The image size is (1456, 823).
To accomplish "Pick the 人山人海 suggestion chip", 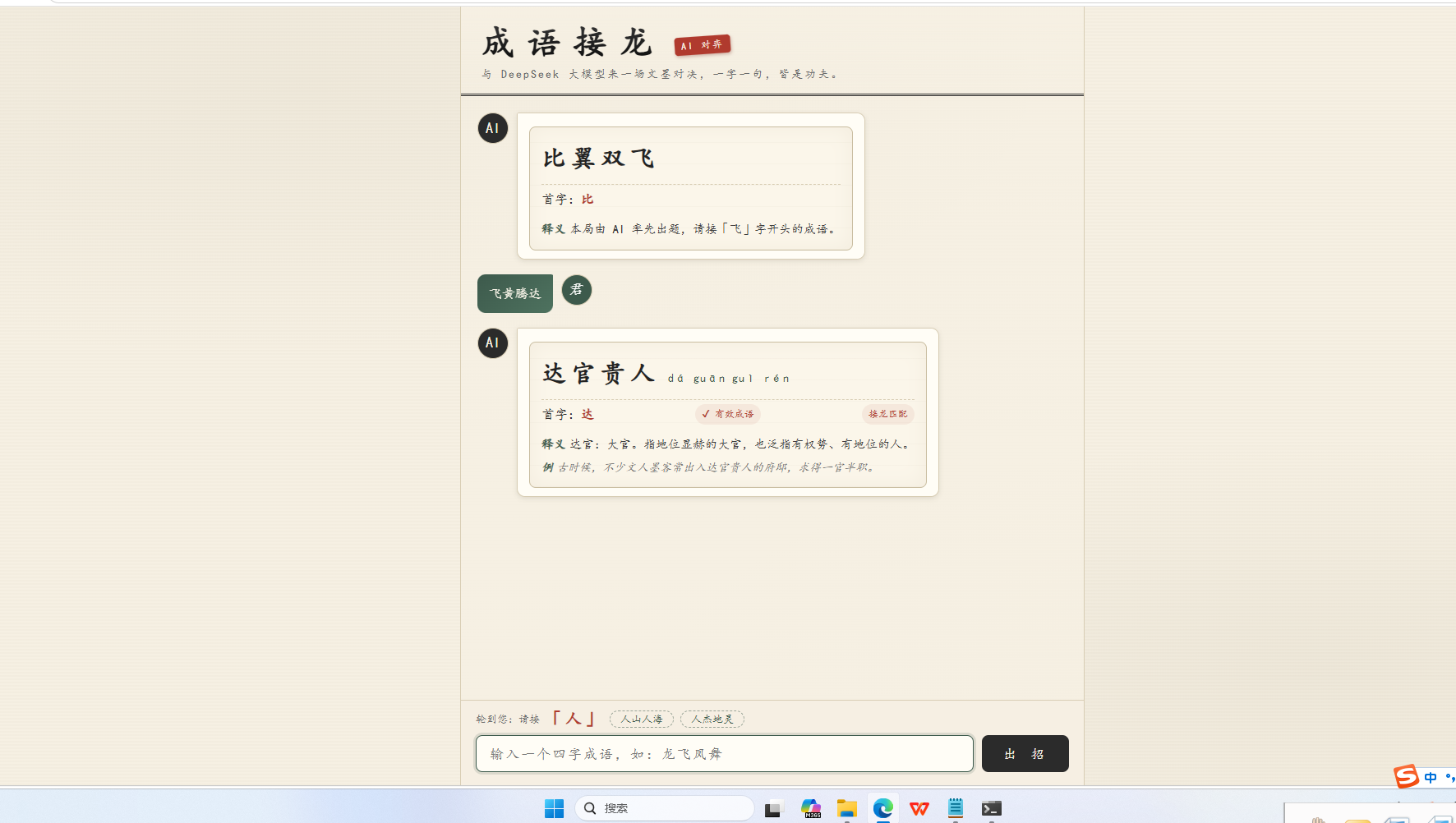I will [x=642, y=719].
